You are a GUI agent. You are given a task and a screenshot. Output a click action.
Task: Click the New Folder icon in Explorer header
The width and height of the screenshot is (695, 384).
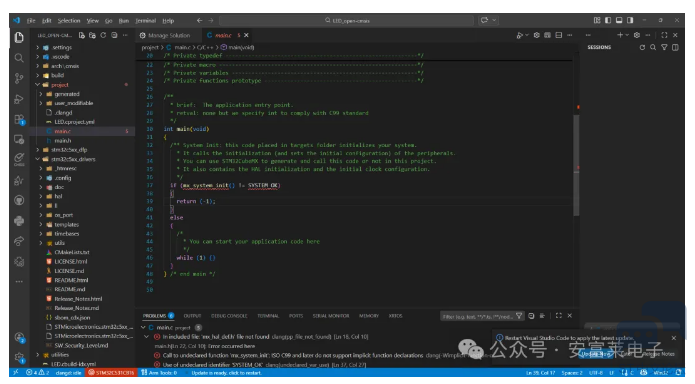92,35
